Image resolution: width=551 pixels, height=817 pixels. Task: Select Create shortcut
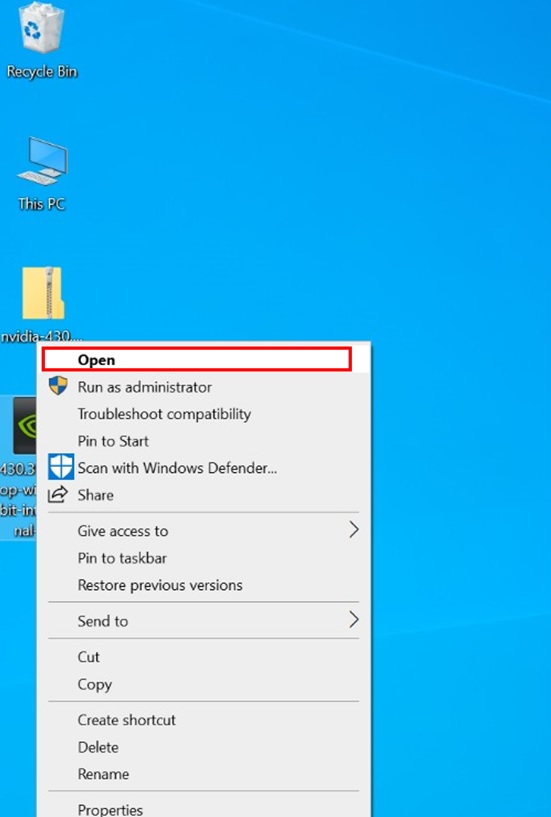pos(204,720)
